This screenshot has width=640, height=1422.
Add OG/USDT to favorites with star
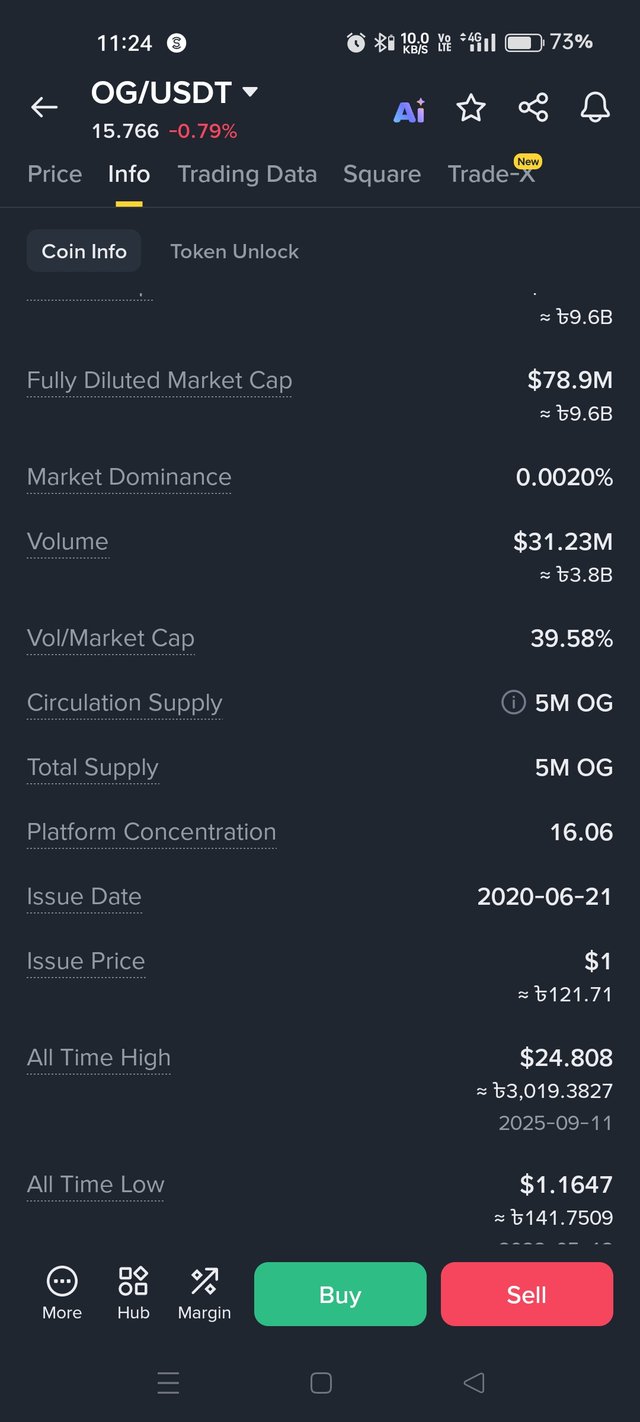coord(471,108)
